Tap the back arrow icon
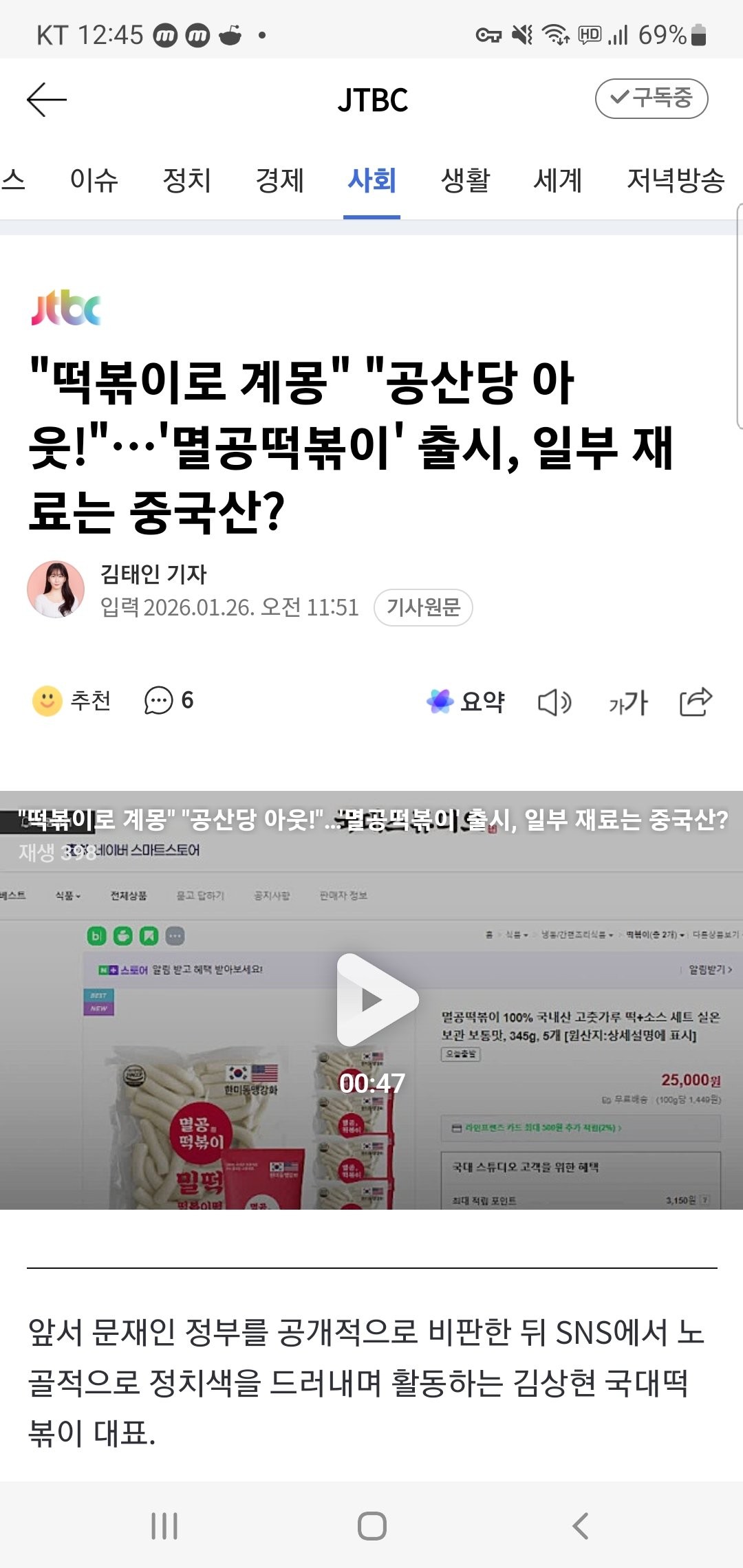 47,100
